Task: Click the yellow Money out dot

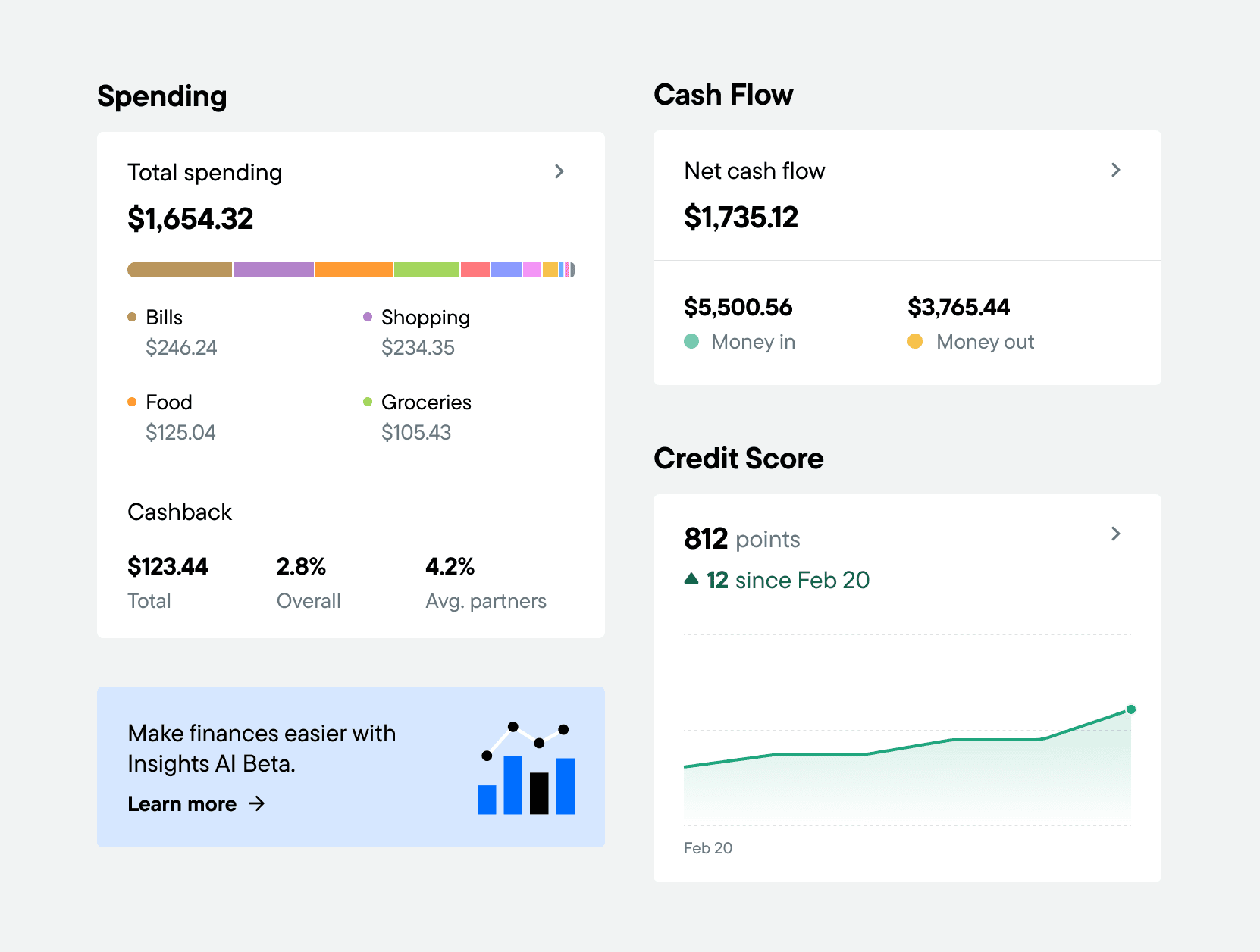Action: (915, 342)
